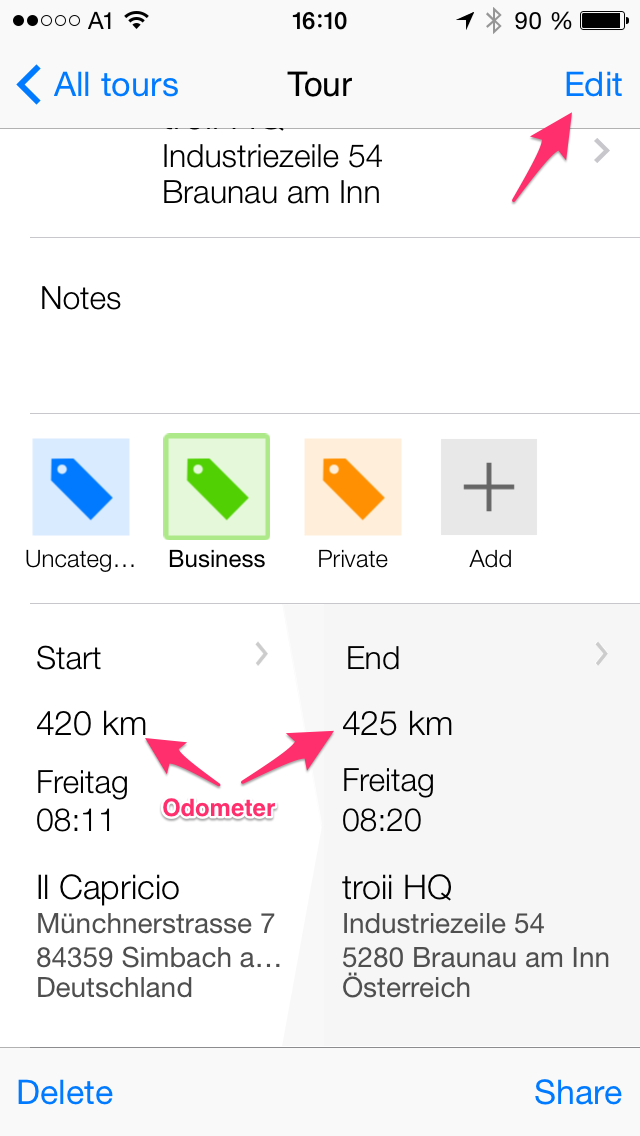
Task: Share the tour
Action: tap(578, 1092)
